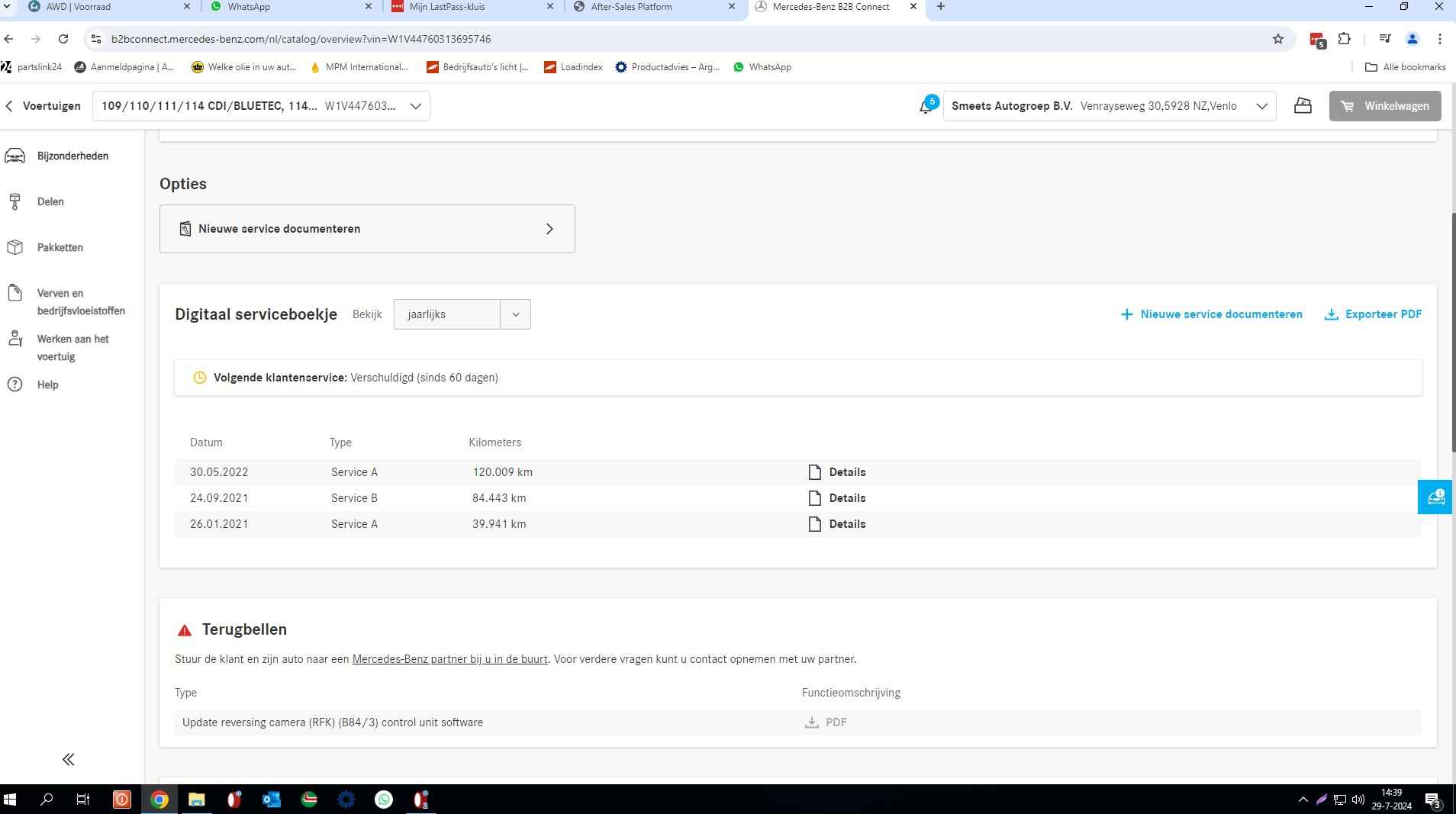This screenshot has width=1456, height=814.
Task: Open Outlook from the taskbar
Action: [272, 800]
